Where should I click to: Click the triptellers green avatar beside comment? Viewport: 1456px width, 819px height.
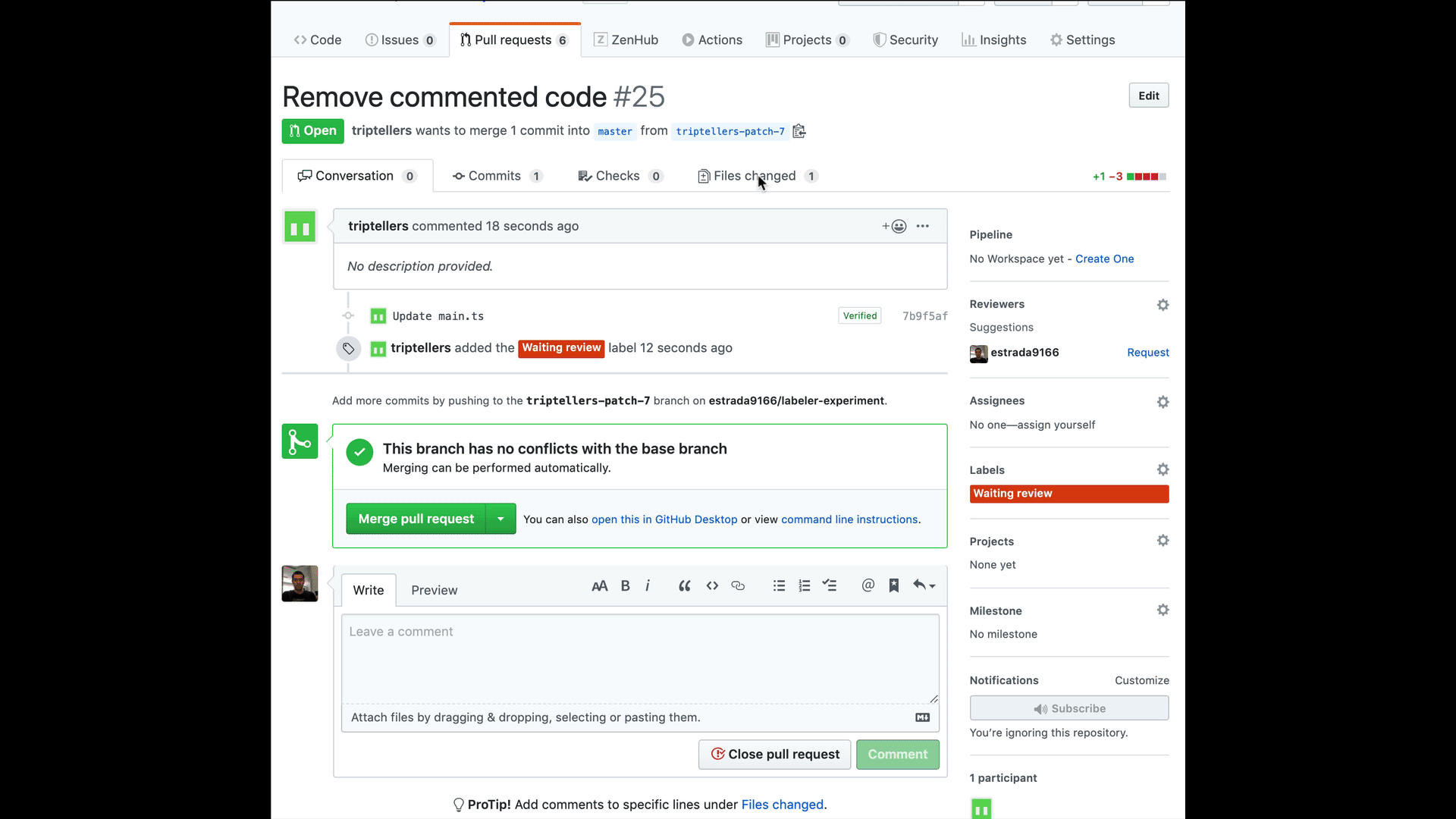[x=300, y=227]
